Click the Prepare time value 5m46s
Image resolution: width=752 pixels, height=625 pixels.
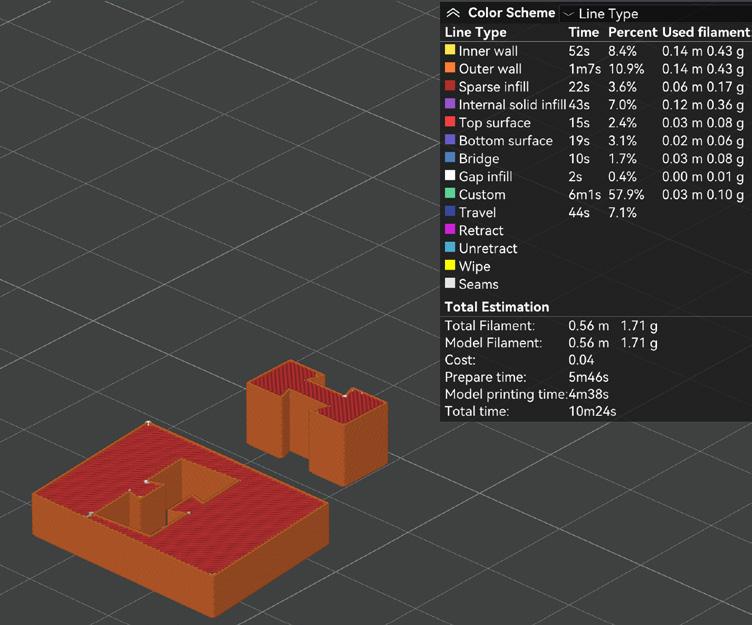tap(588, 377)
